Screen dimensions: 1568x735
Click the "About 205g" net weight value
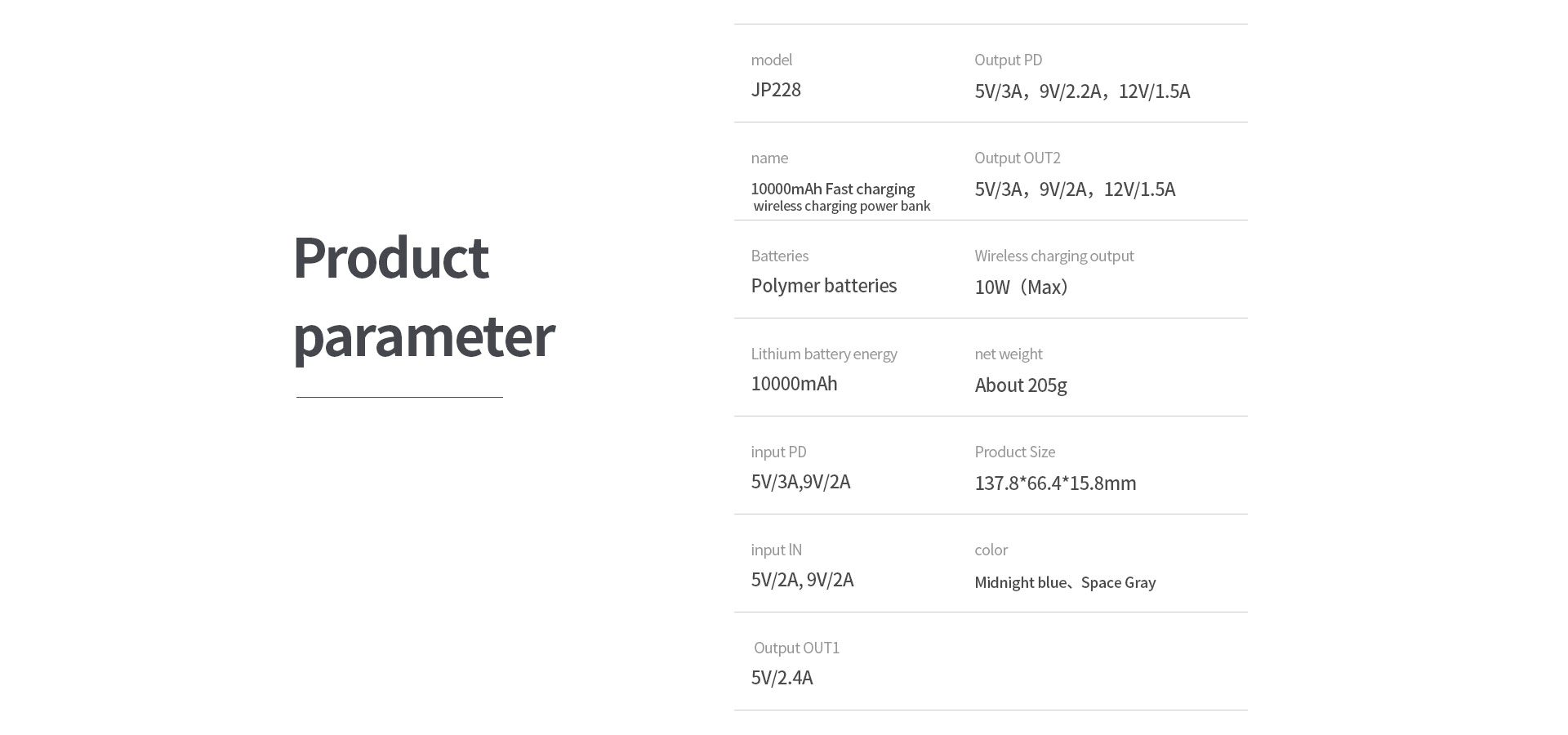[1020, 385]
